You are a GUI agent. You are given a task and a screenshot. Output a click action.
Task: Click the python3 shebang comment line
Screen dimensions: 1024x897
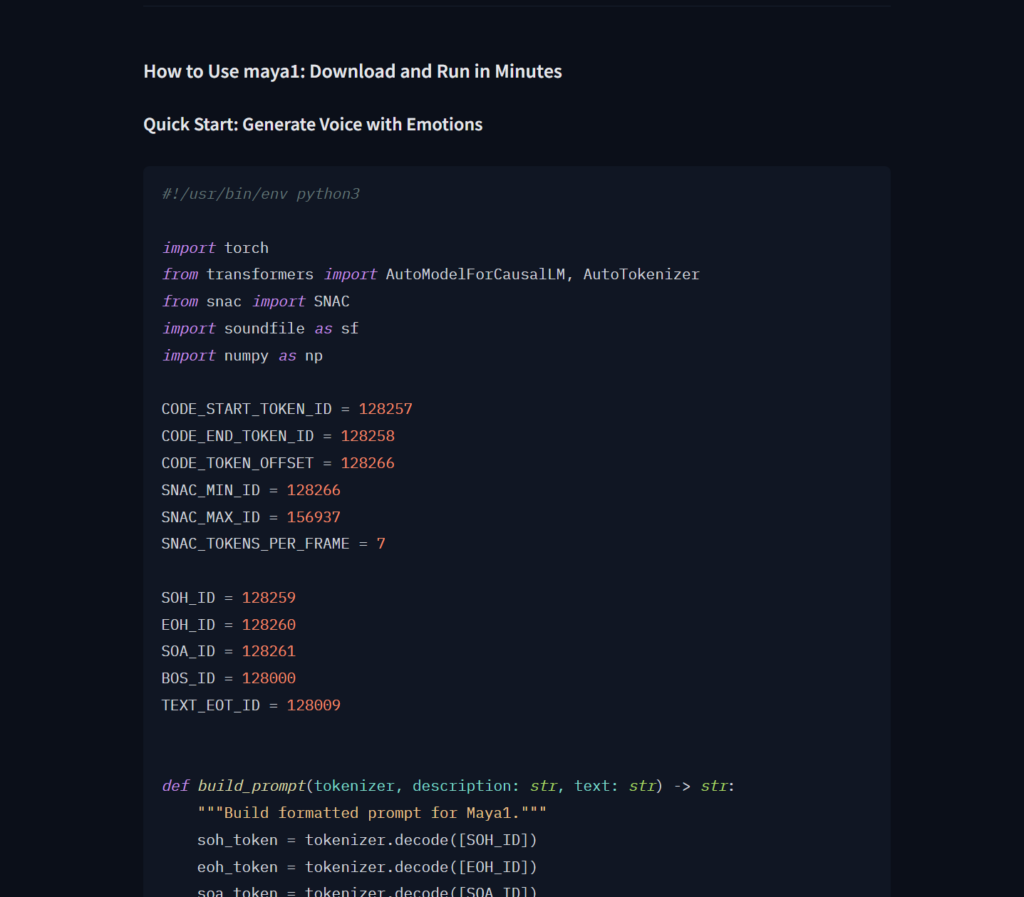point(260,194)
